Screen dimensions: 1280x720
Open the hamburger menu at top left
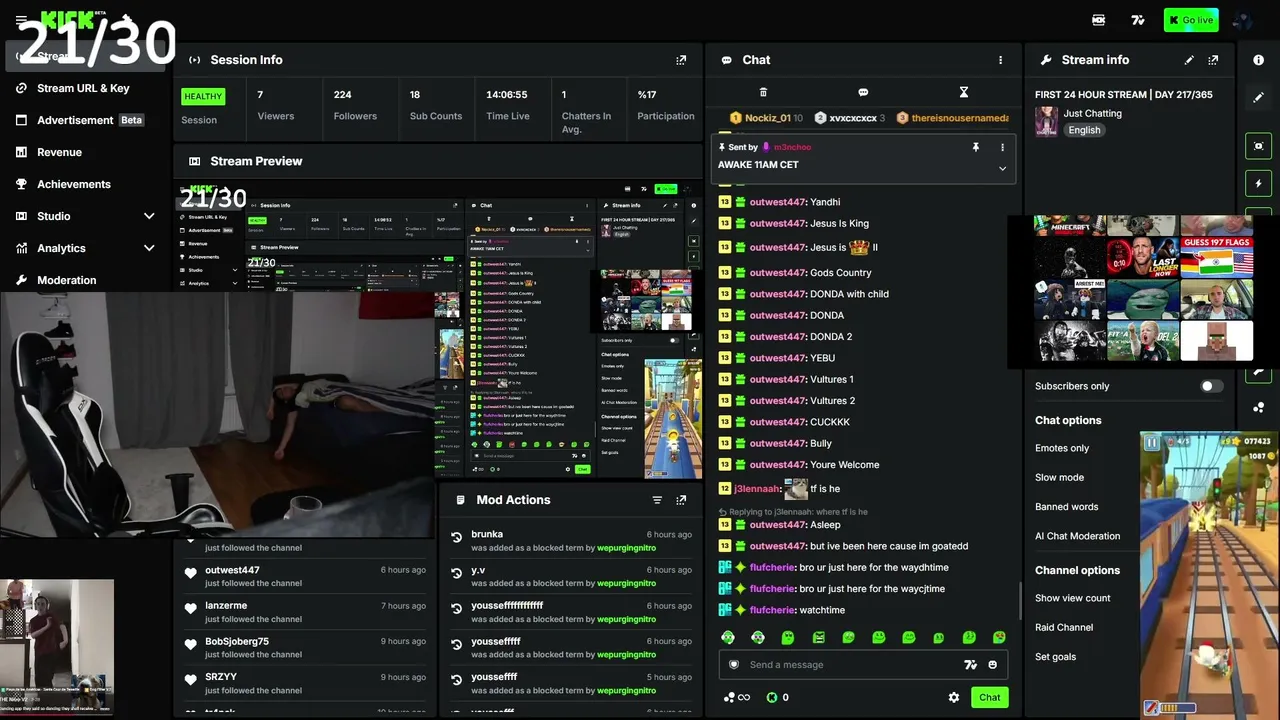tap(21, 20)
